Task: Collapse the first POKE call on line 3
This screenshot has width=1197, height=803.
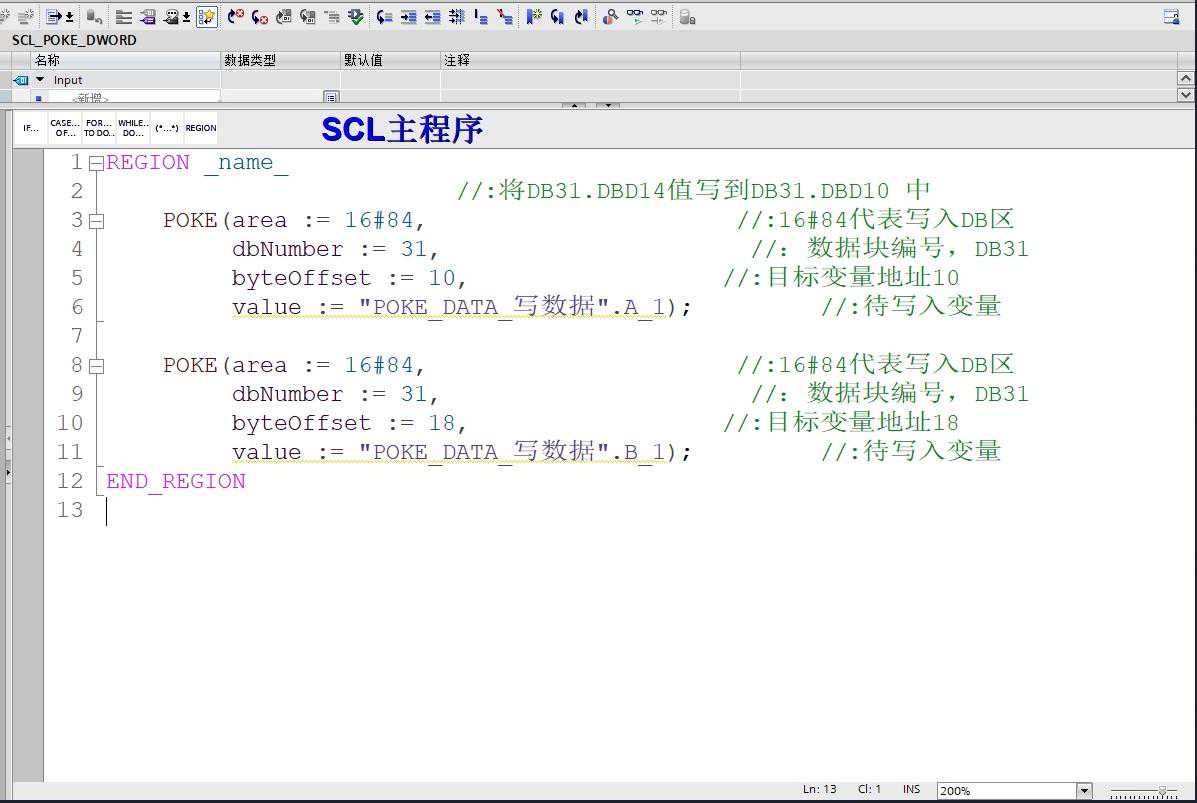Action: click(x=96, y=221)
